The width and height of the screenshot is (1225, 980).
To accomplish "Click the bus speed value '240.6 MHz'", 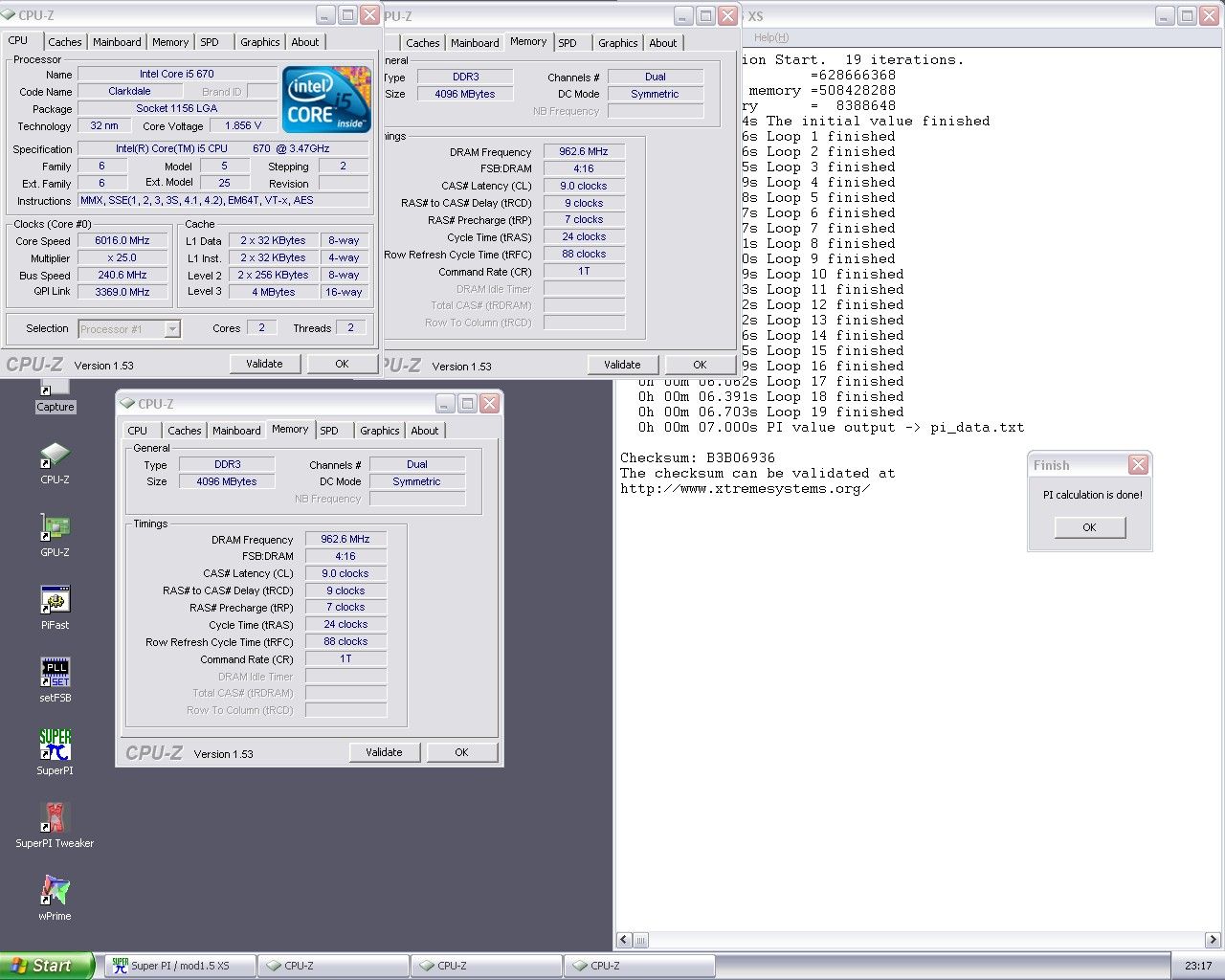I will pyautogui.click(x=122, y=276).
